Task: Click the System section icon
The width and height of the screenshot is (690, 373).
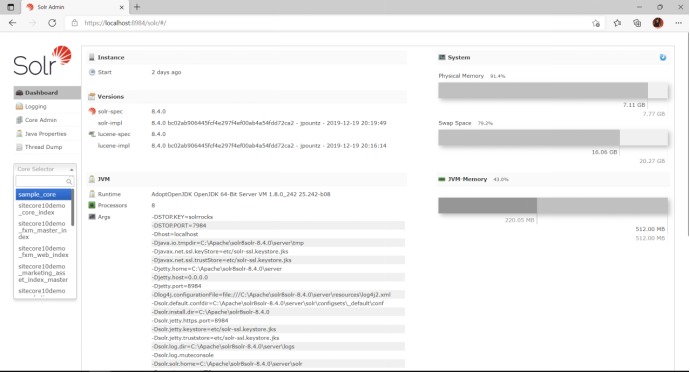Action: click(442, 57)
